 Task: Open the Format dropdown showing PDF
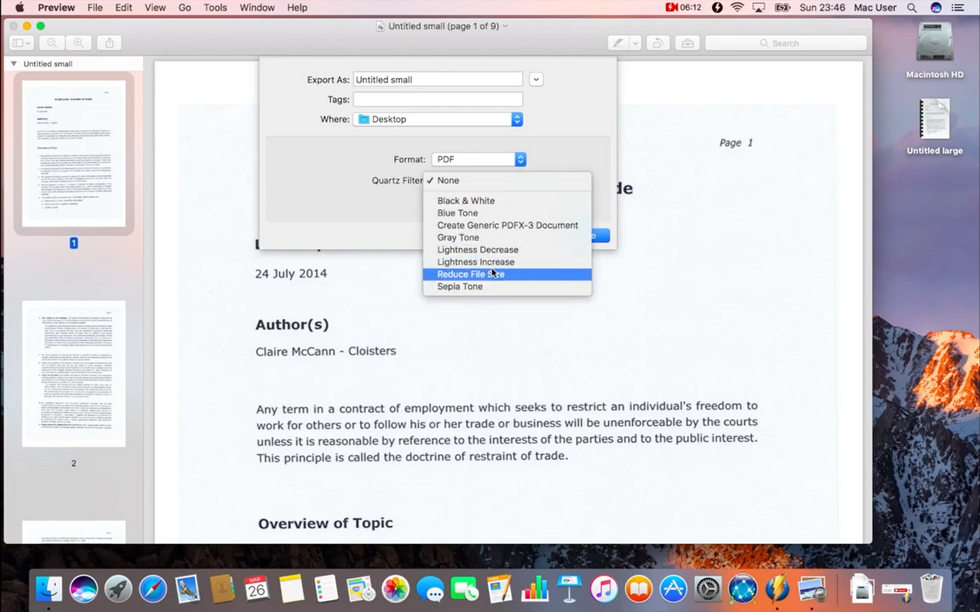click(479, 158)
